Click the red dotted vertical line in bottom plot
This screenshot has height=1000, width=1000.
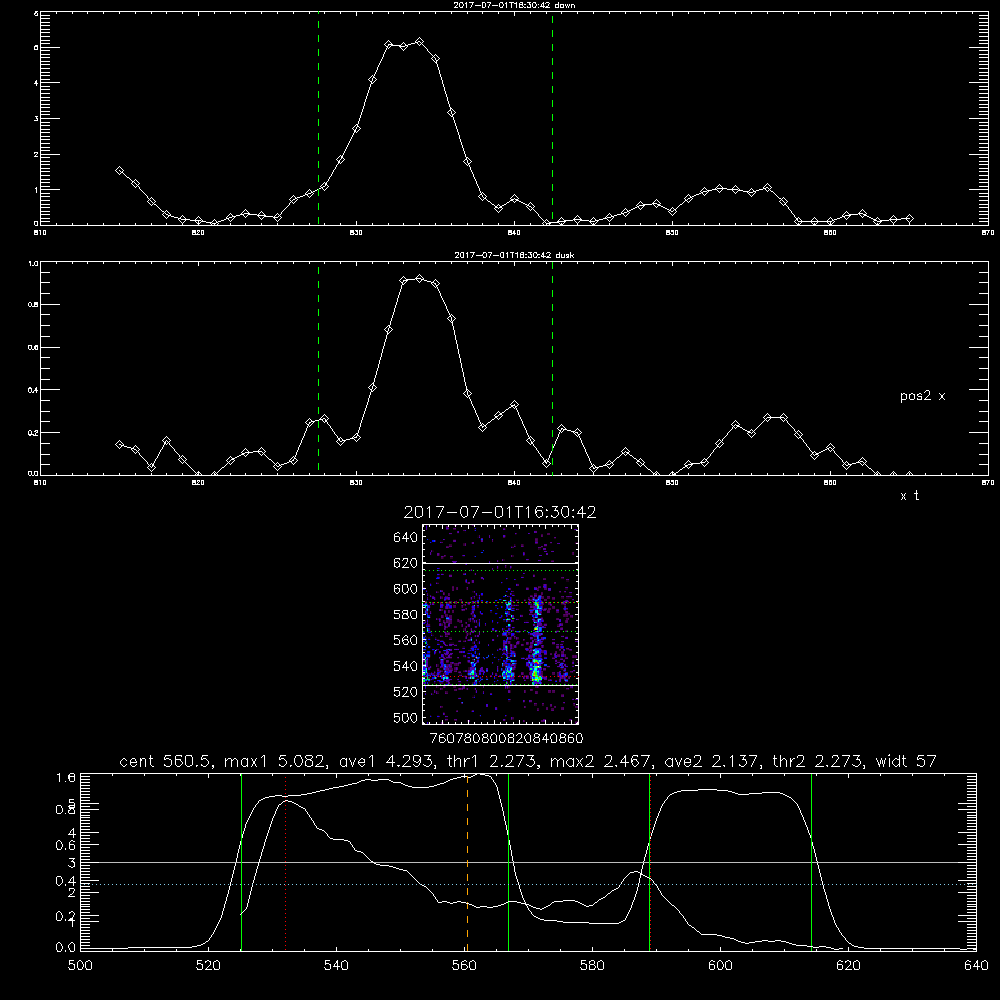(x=286, y=862)
